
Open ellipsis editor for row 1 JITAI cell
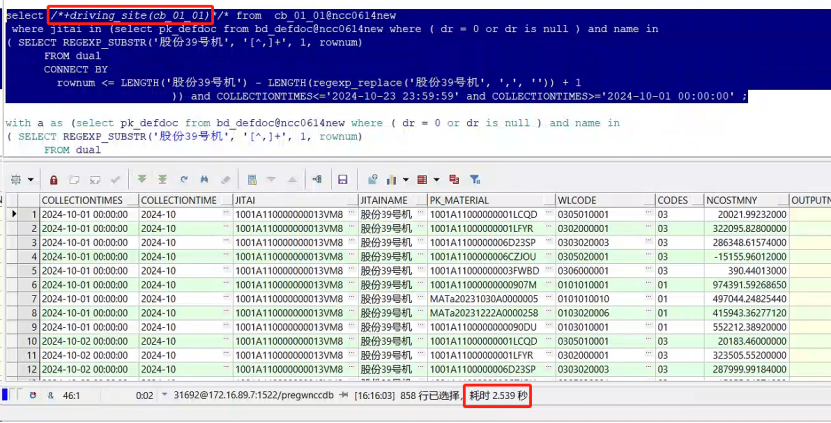click(x=352, y=213)
